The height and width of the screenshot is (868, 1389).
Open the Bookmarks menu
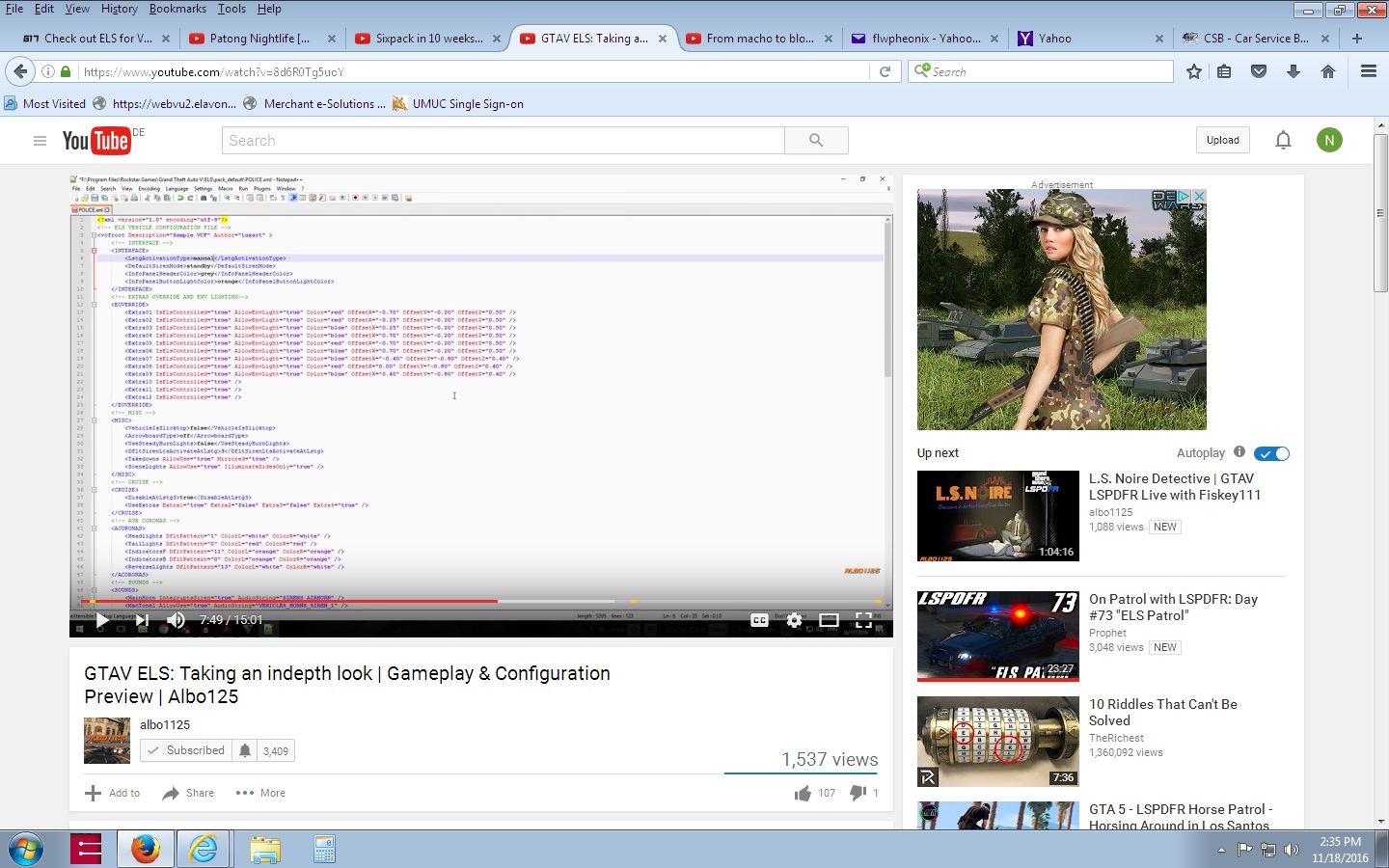point(177,9)
